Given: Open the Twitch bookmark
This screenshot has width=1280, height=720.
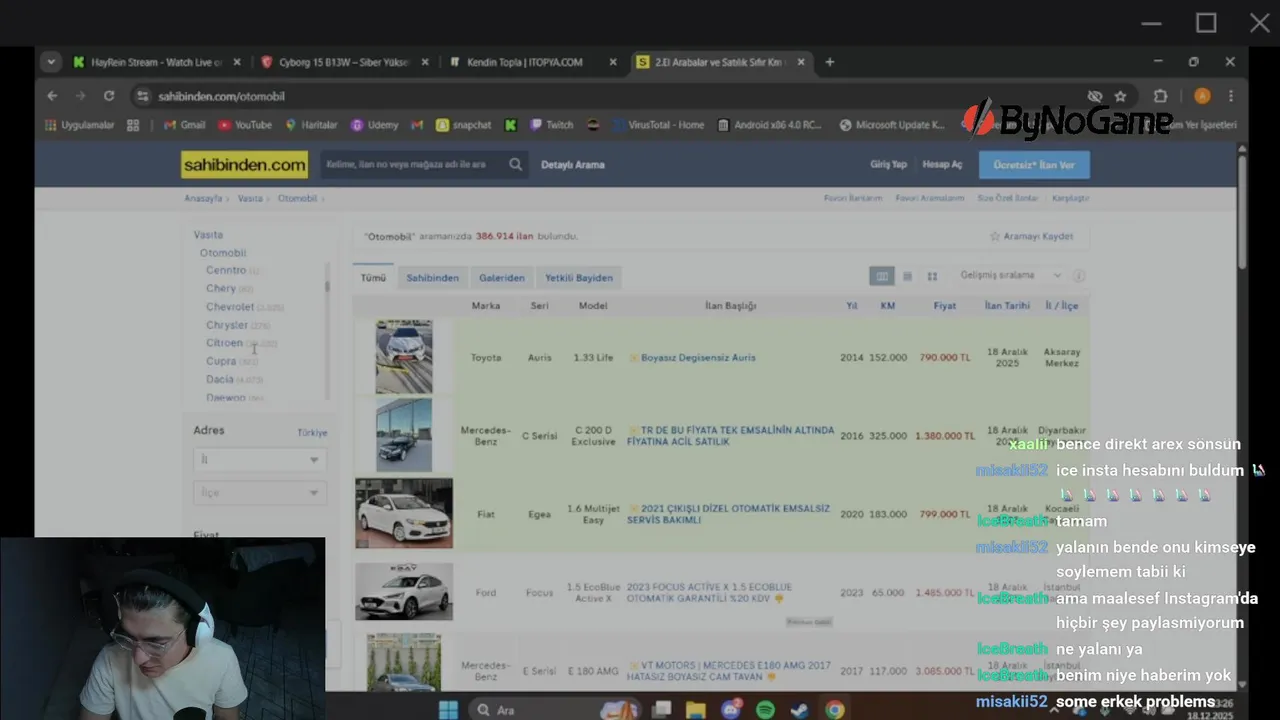Looking at the screenshot, I should point(551,125).
